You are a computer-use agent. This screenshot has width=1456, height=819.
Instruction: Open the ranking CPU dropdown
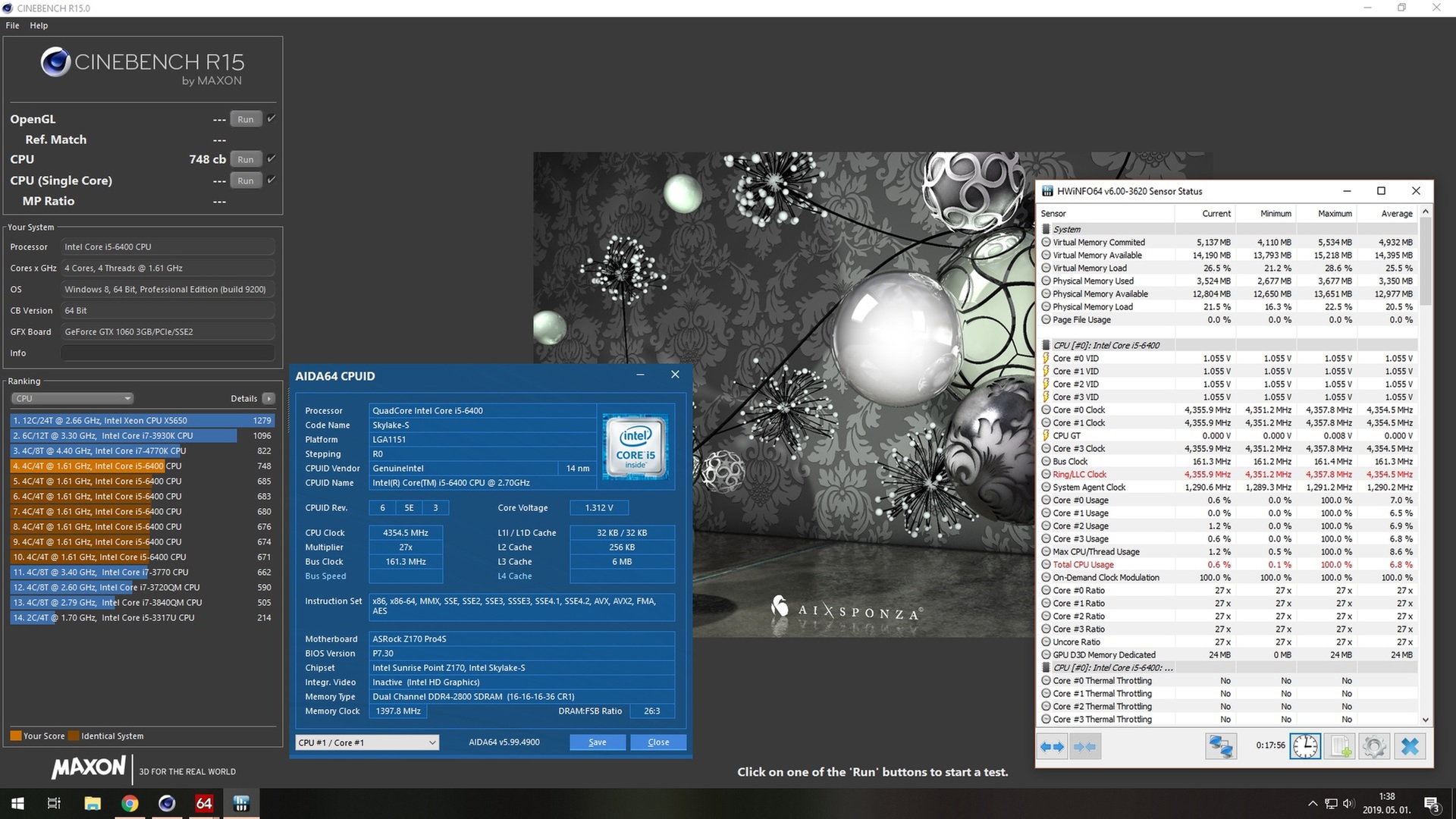point(72,398)
